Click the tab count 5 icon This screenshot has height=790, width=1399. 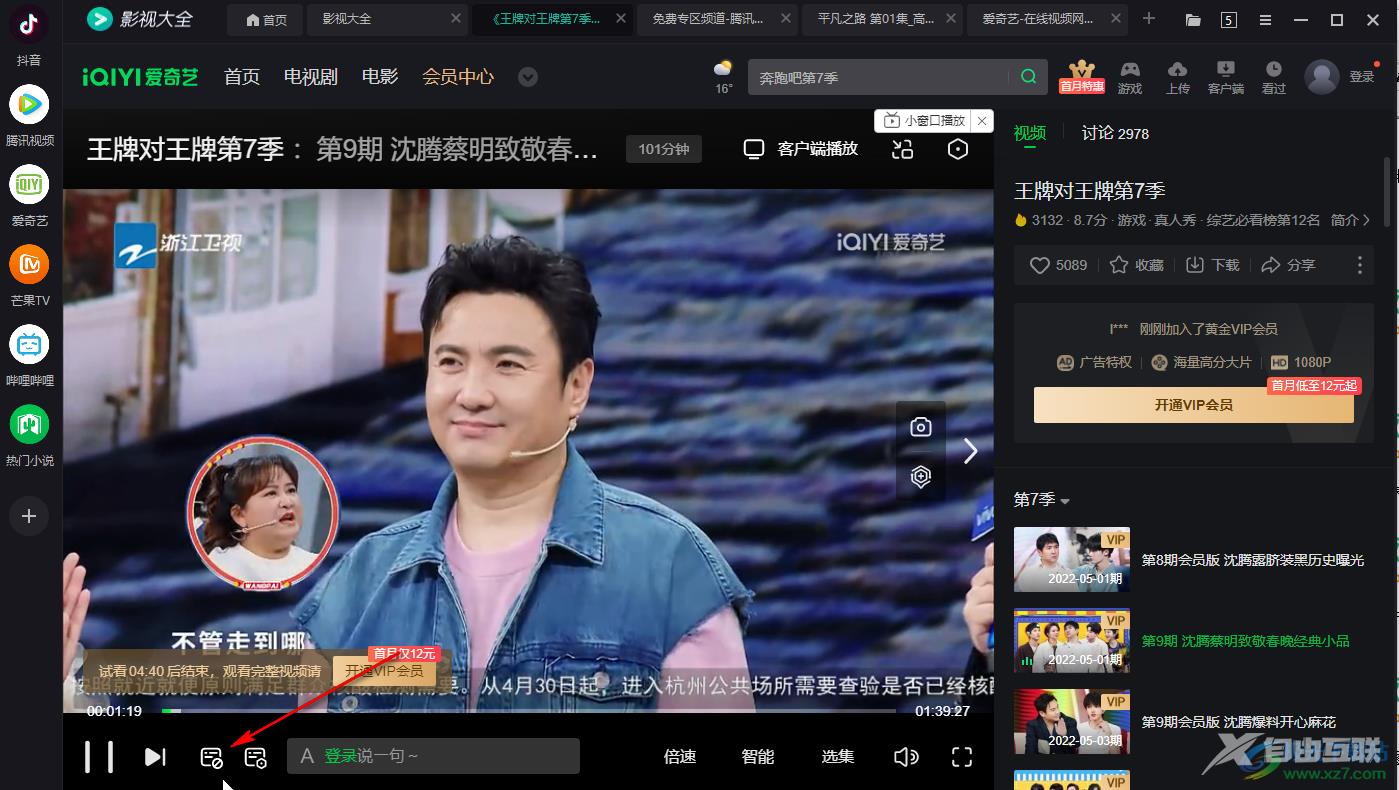(x=1229, y=20)
